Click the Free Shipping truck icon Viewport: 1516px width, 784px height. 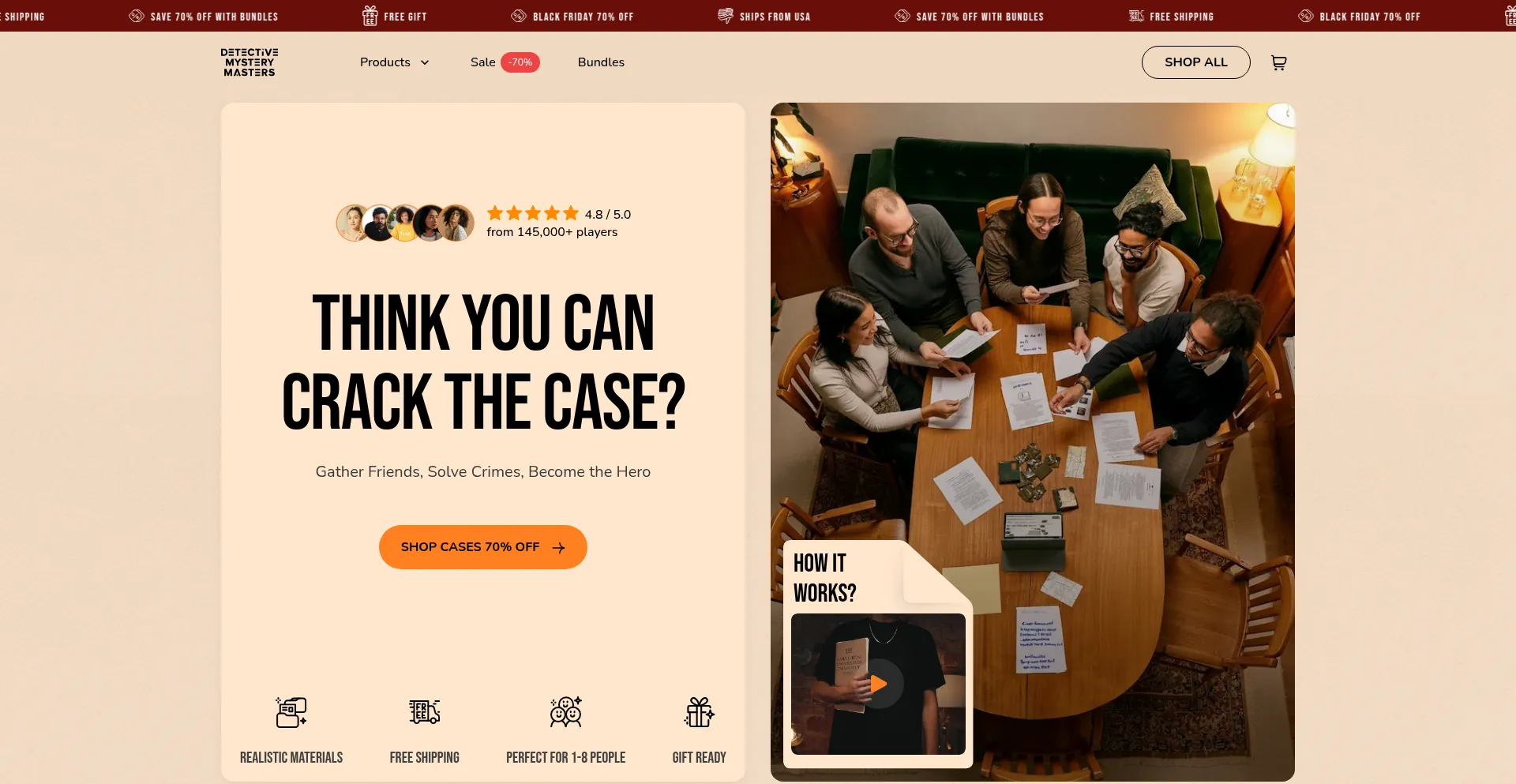tap(425, 712)
